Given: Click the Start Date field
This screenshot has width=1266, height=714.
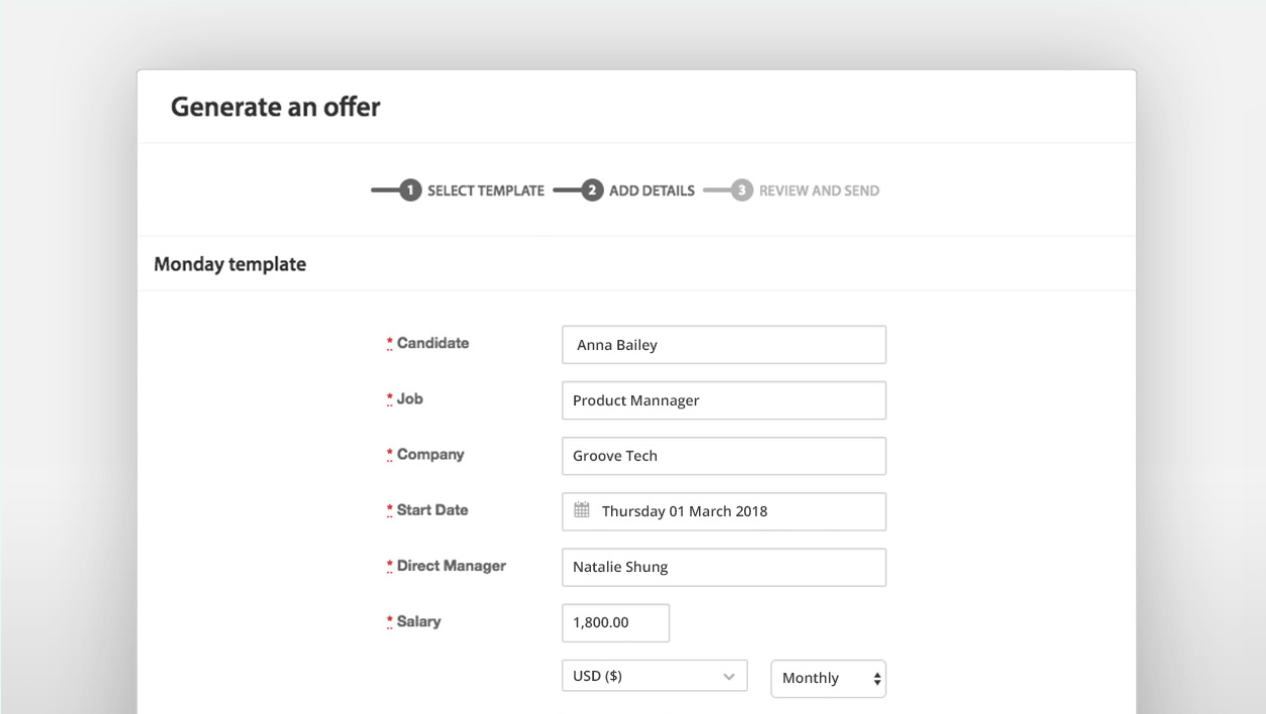Looking at the screenshot, I should [x=724, y=511].
